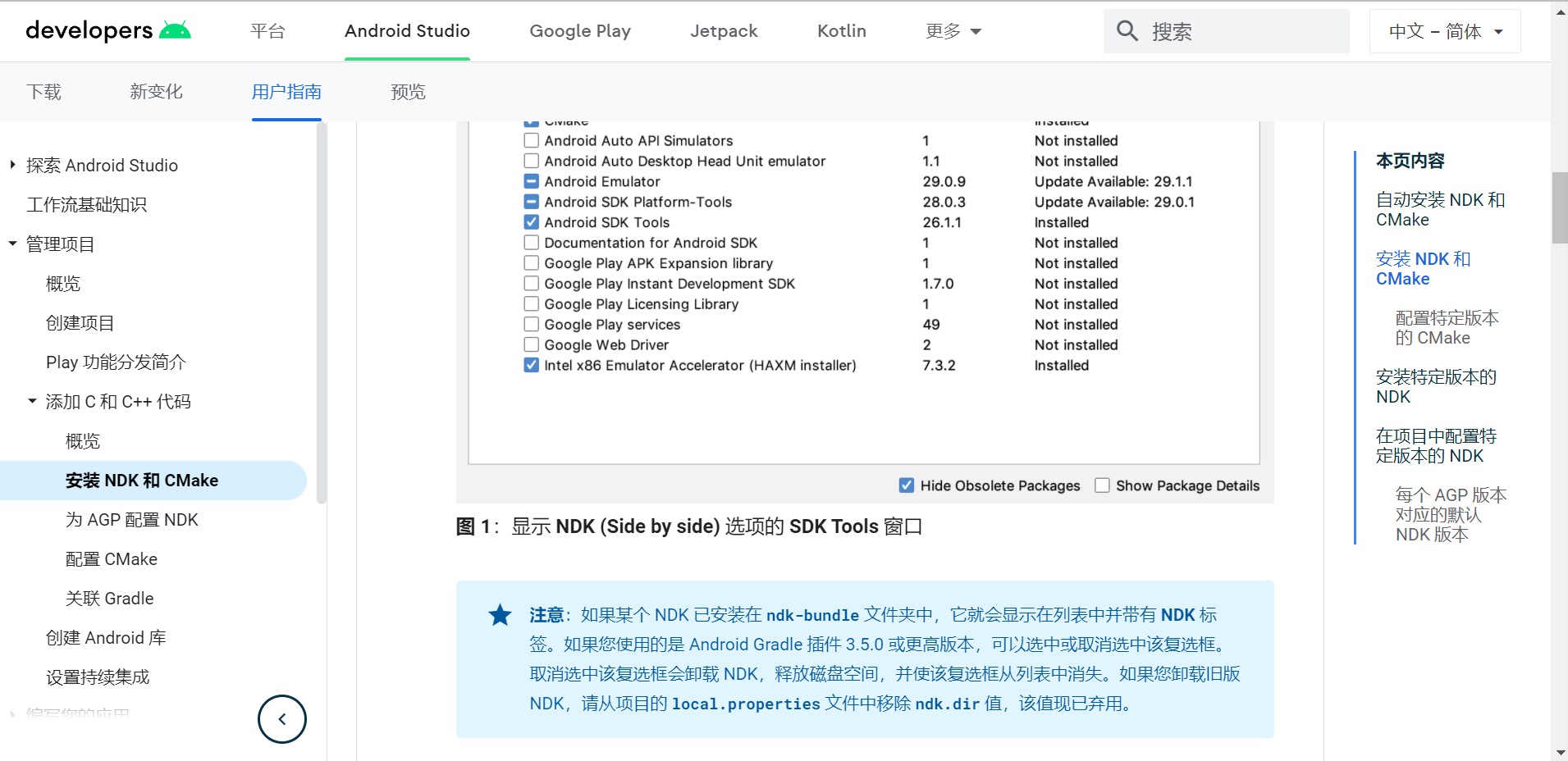Image resolution: width=1568 pixels, height=761 pixels.
Task: Toggle the Android Auto API Simulators checkbox
Action: tap(532, 140)
